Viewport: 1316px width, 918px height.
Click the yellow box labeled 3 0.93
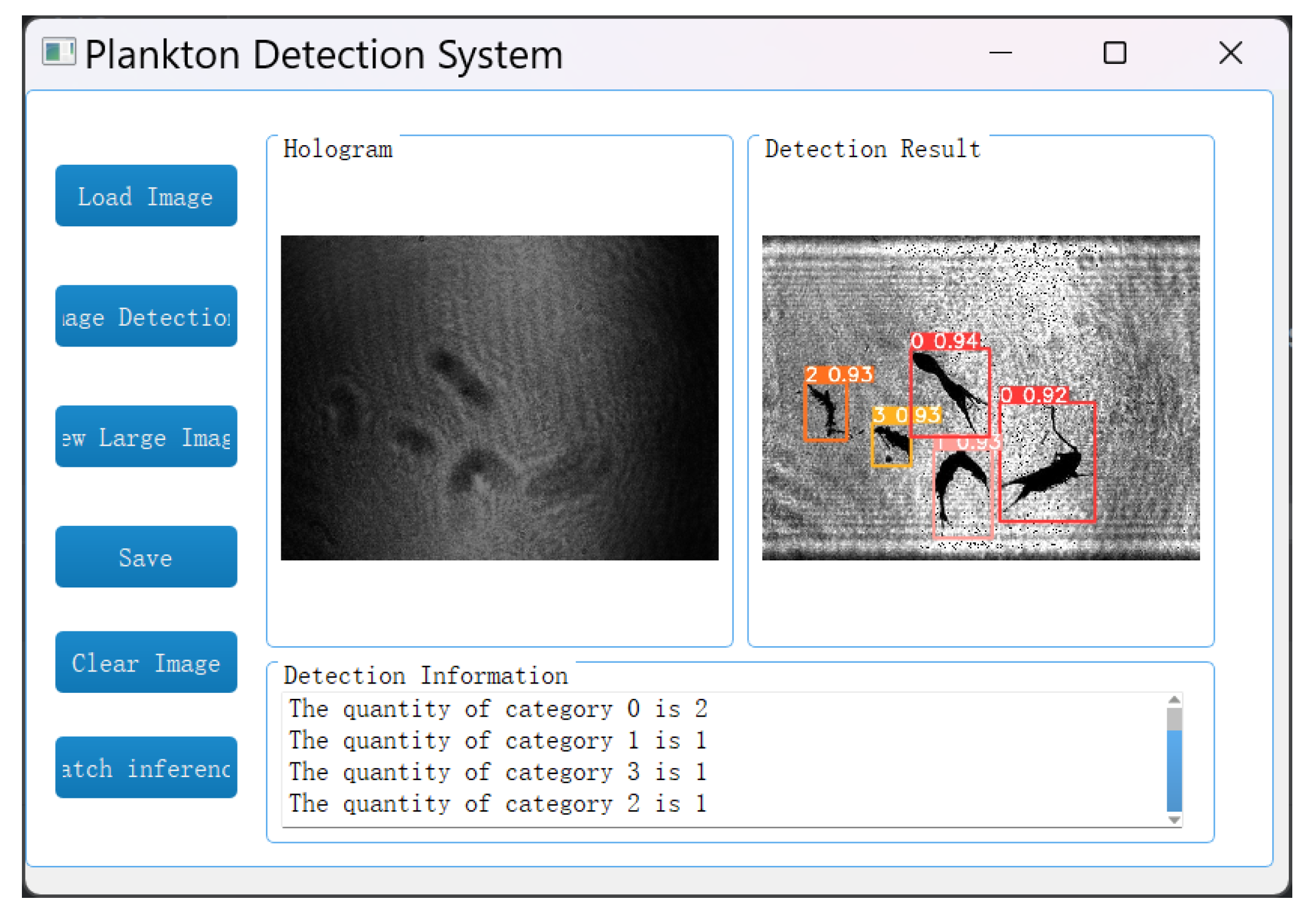891,444
